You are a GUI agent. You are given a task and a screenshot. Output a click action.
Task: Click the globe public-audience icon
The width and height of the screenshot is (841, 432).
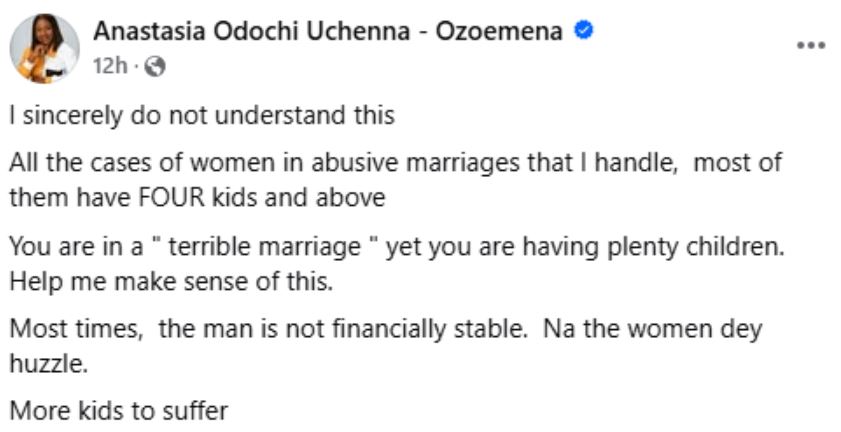point(156,68)
